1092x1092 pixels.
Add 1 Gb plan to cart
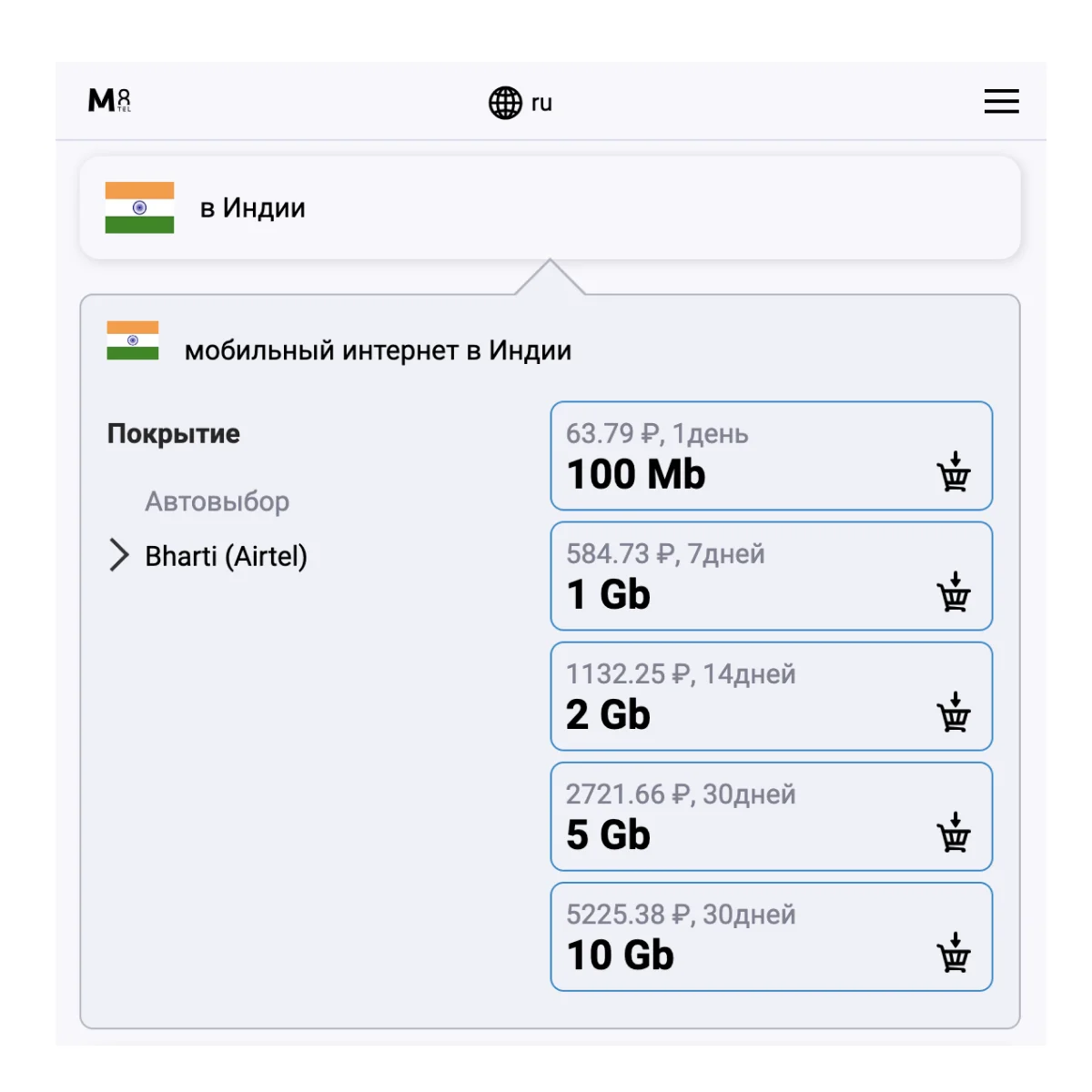pos(954,592)
